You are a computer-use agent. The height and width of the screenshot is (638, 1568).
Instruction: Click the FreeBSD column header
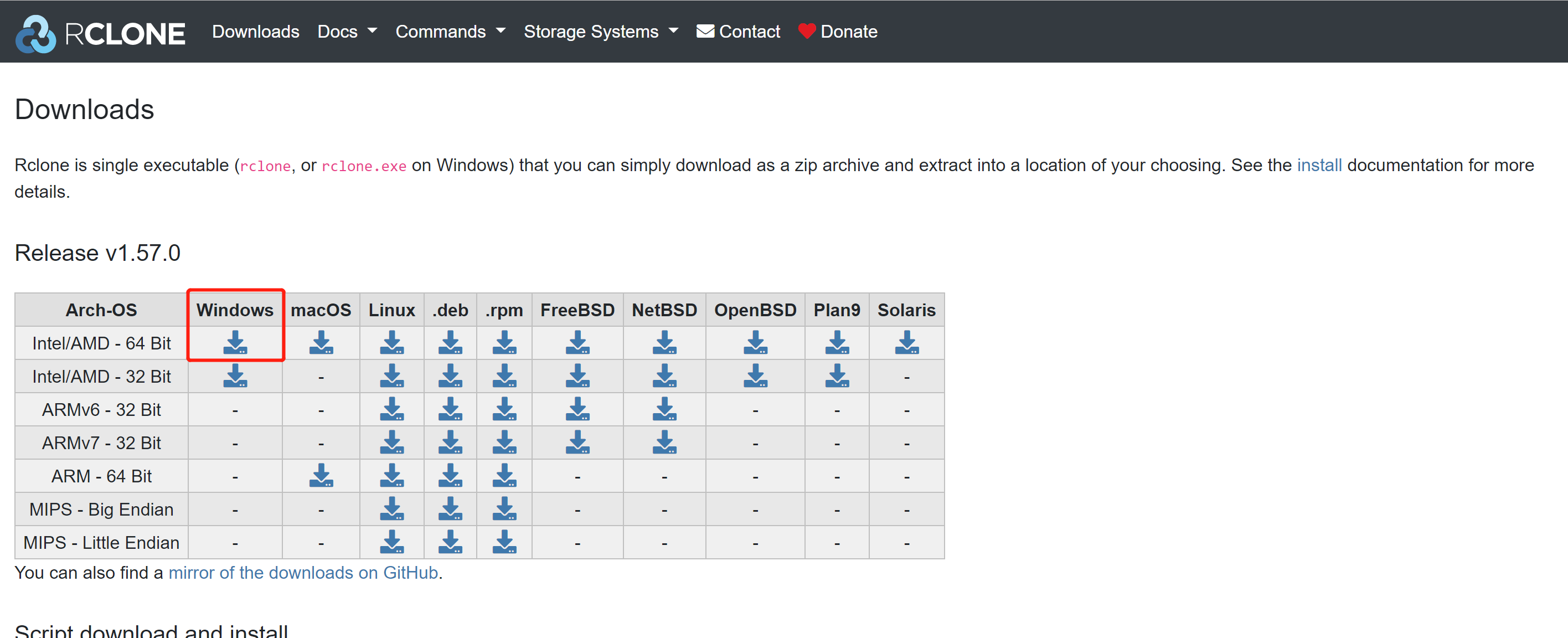(577, 310)
